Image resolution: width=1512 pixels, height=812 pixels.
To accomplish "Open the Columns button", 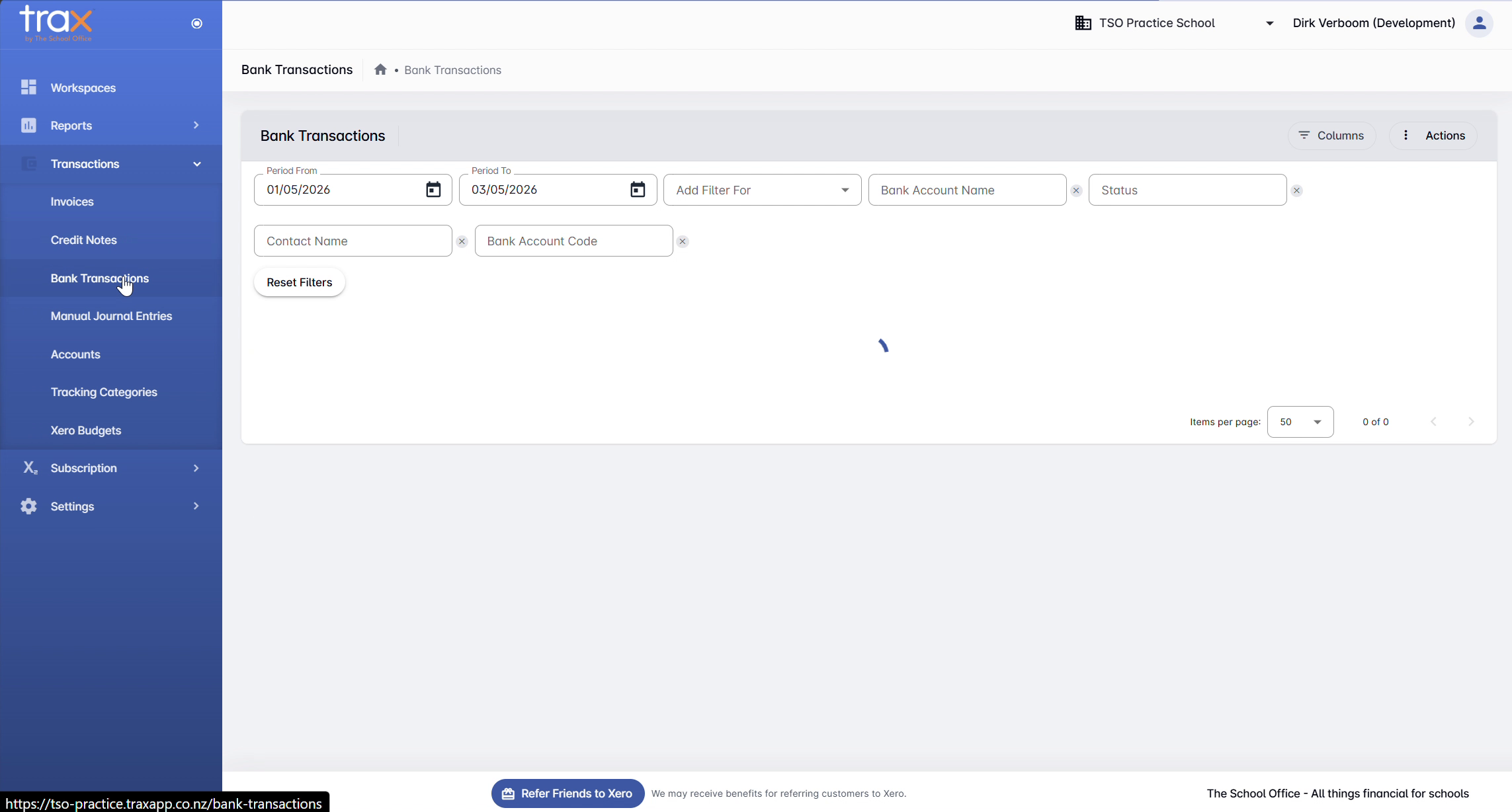I will coord(1331,136).
